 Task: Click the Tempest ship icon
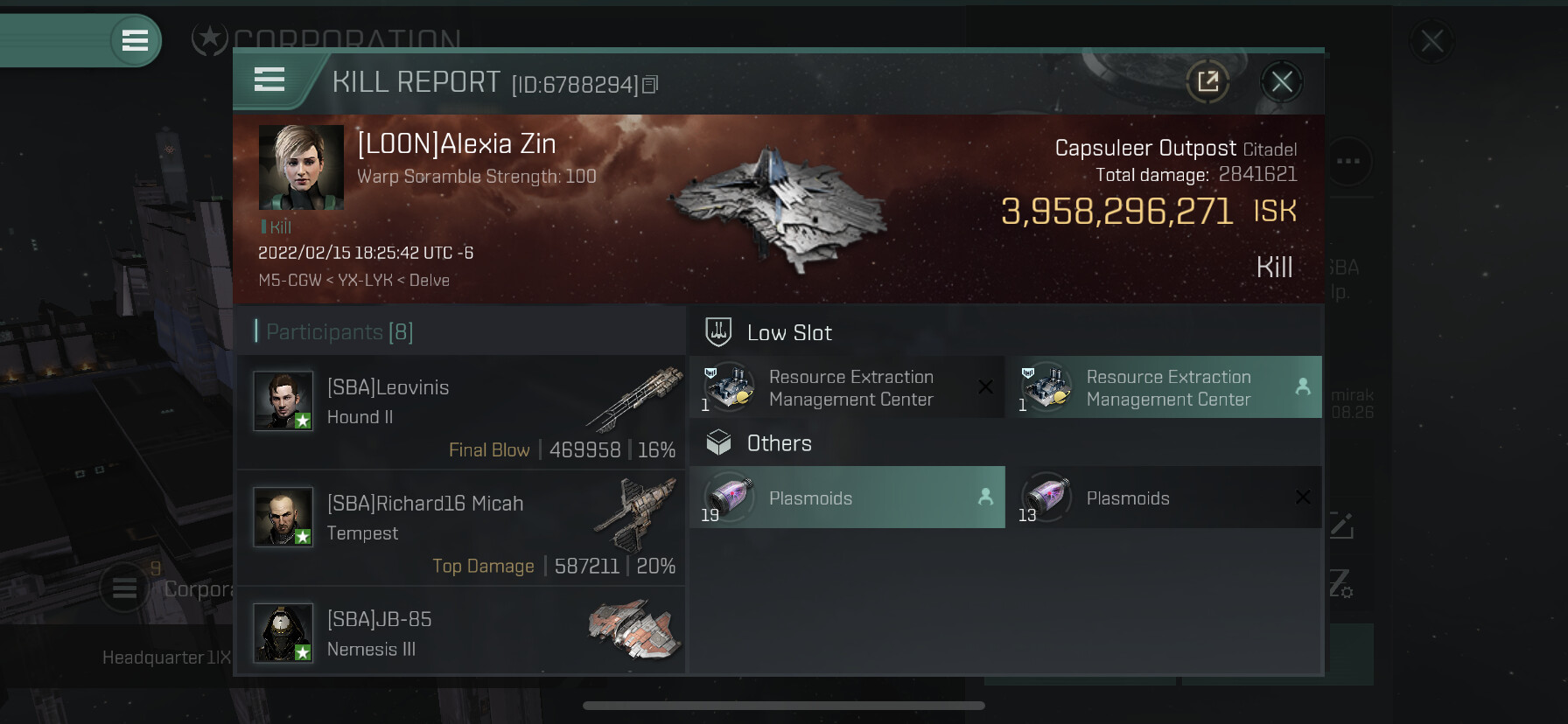point(635,516)
